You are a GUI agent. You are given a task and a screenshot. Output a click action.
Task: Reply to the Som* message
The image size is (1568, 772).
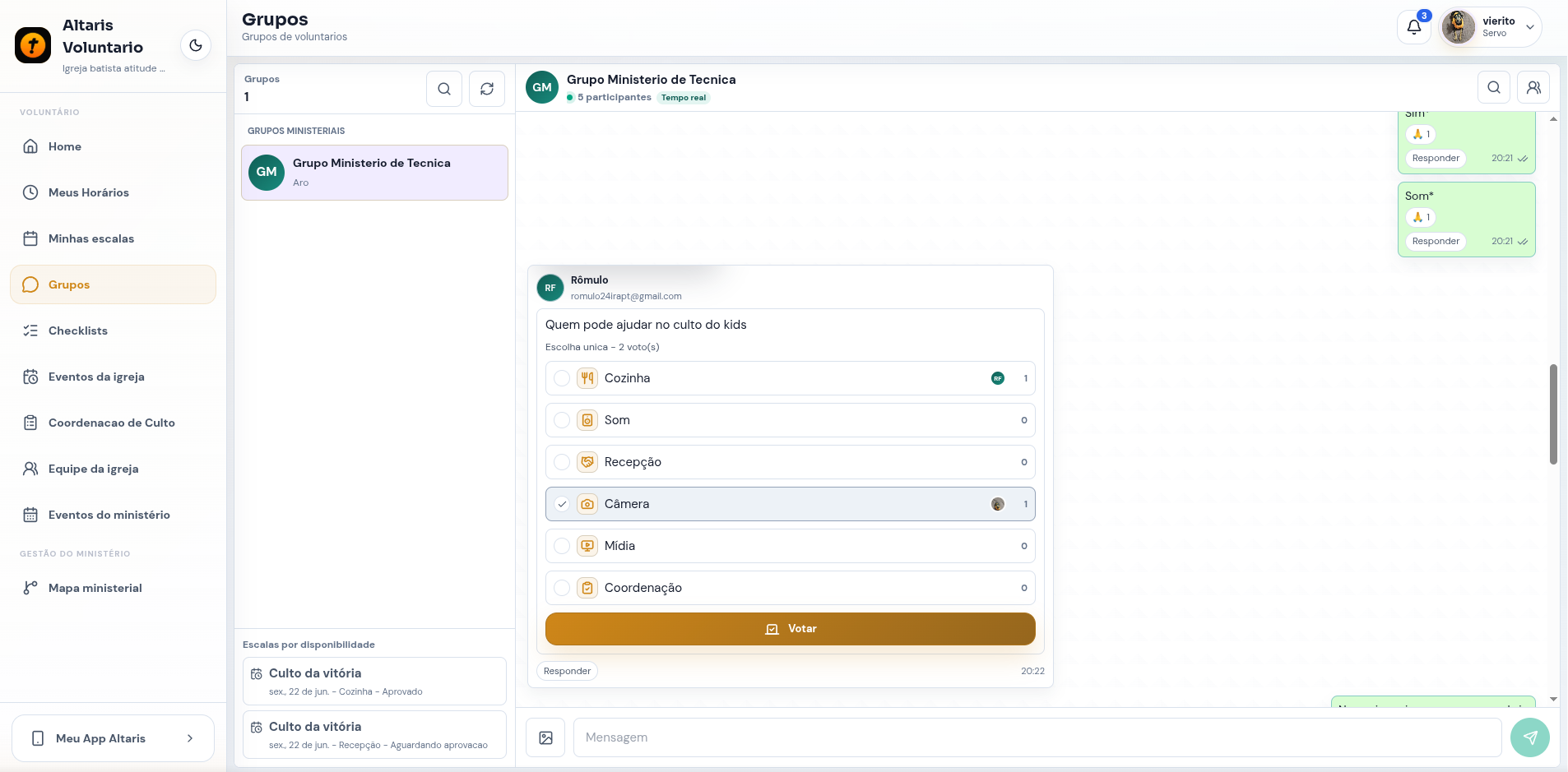(1436, 241)
